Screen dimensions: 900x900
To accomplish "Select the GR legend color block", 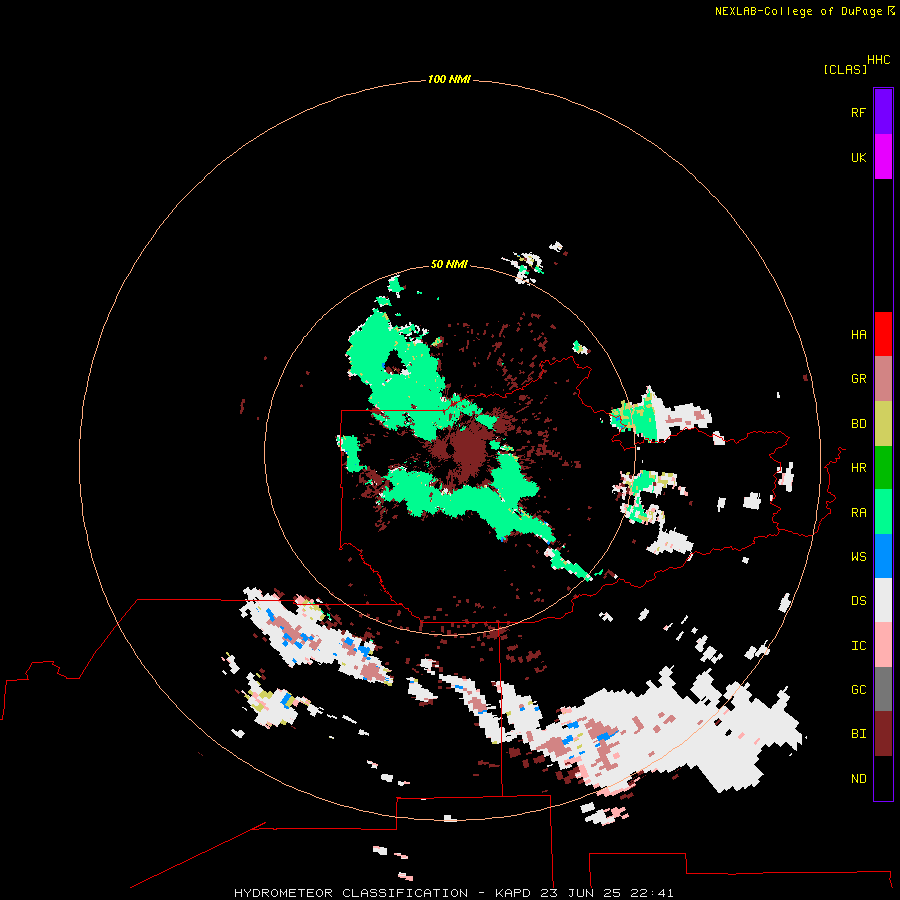I will 883,378.
